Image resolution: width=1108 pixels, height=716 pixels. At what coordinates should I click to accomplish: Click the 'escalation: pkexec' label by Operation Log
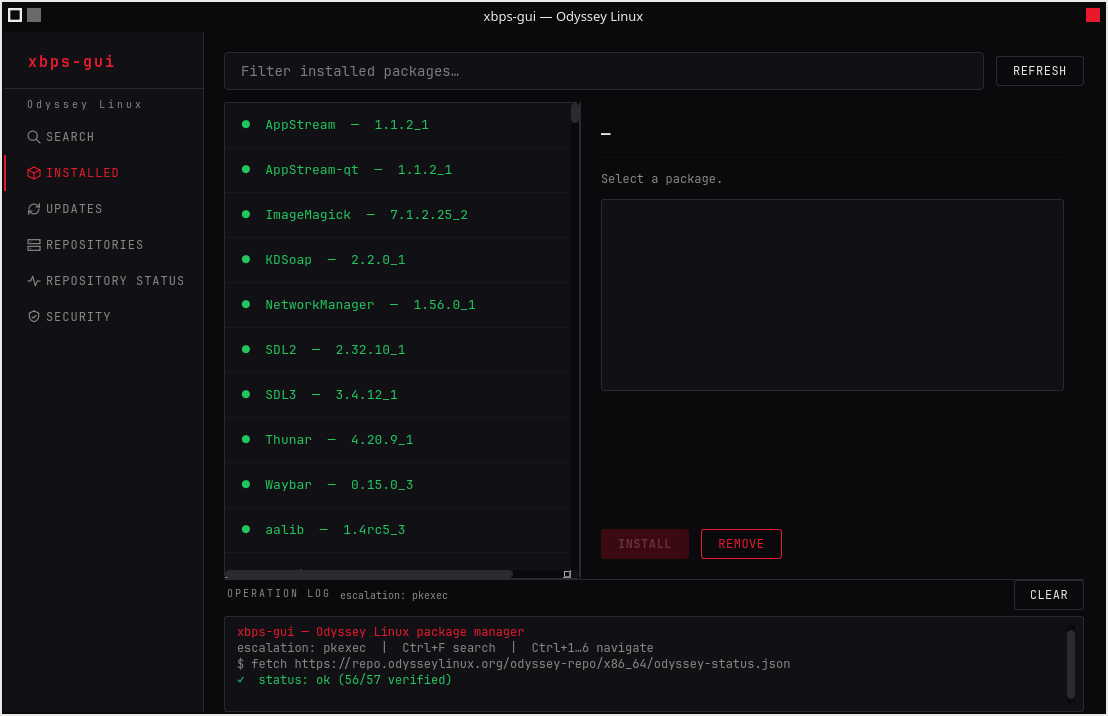point(394,595)
